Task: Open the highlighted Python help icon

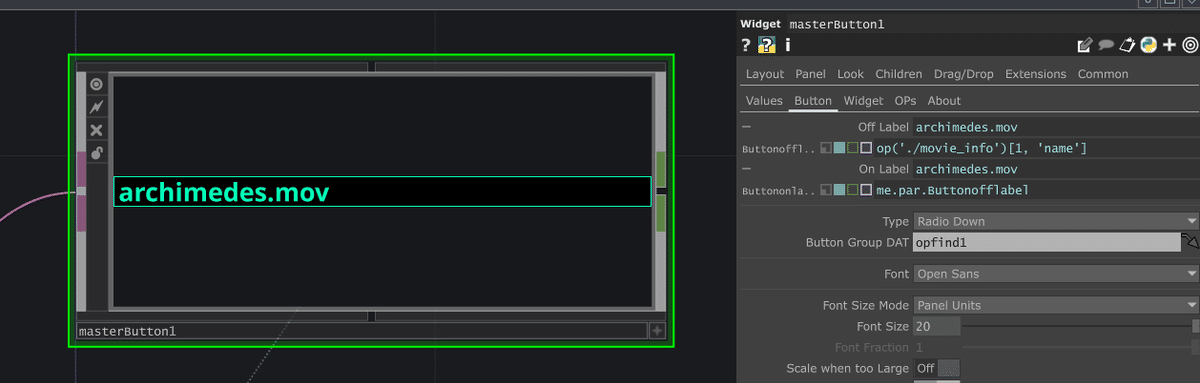Action: click(x=767, y=45)
